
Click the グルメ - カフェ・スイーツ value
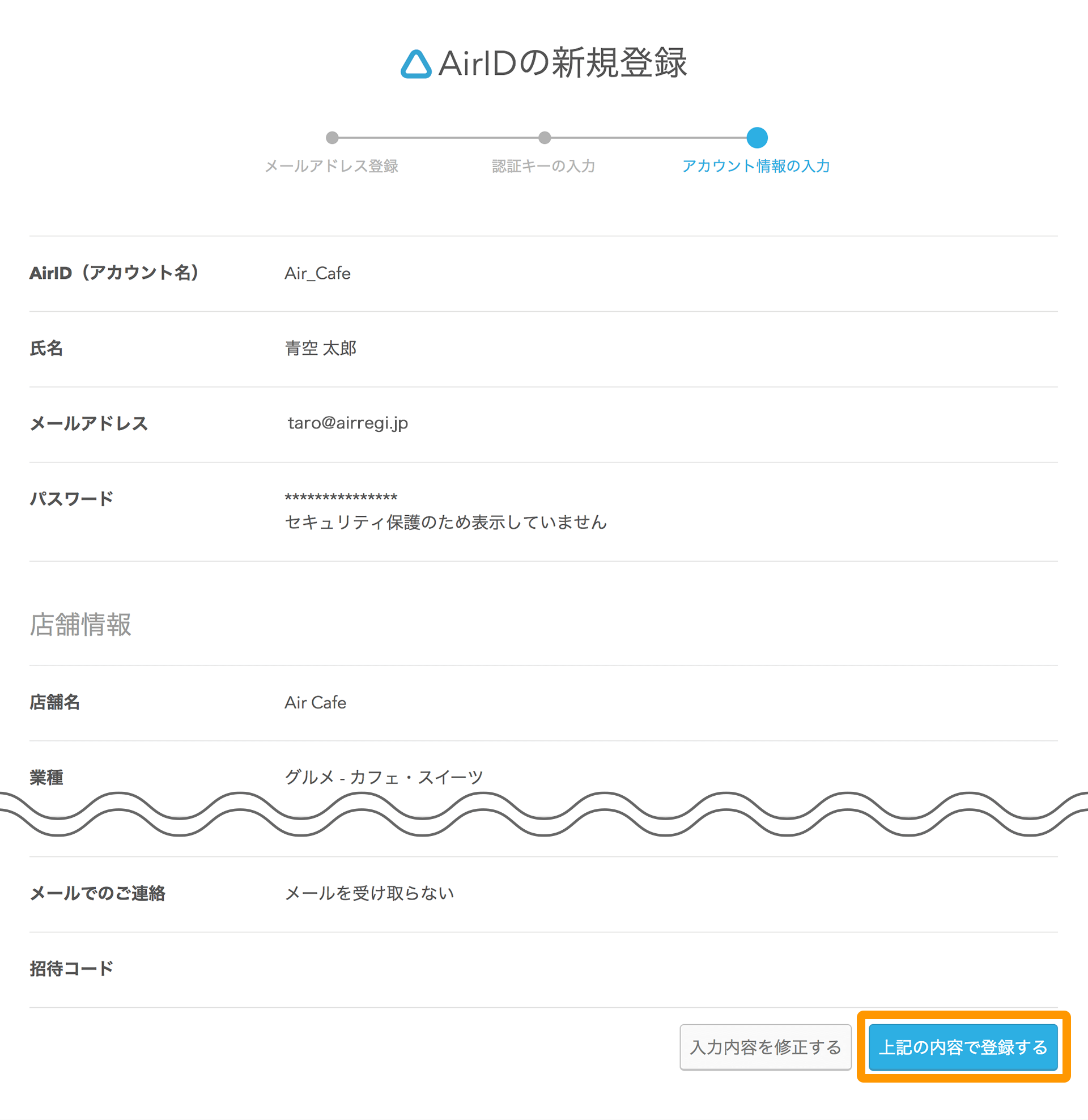384,777
